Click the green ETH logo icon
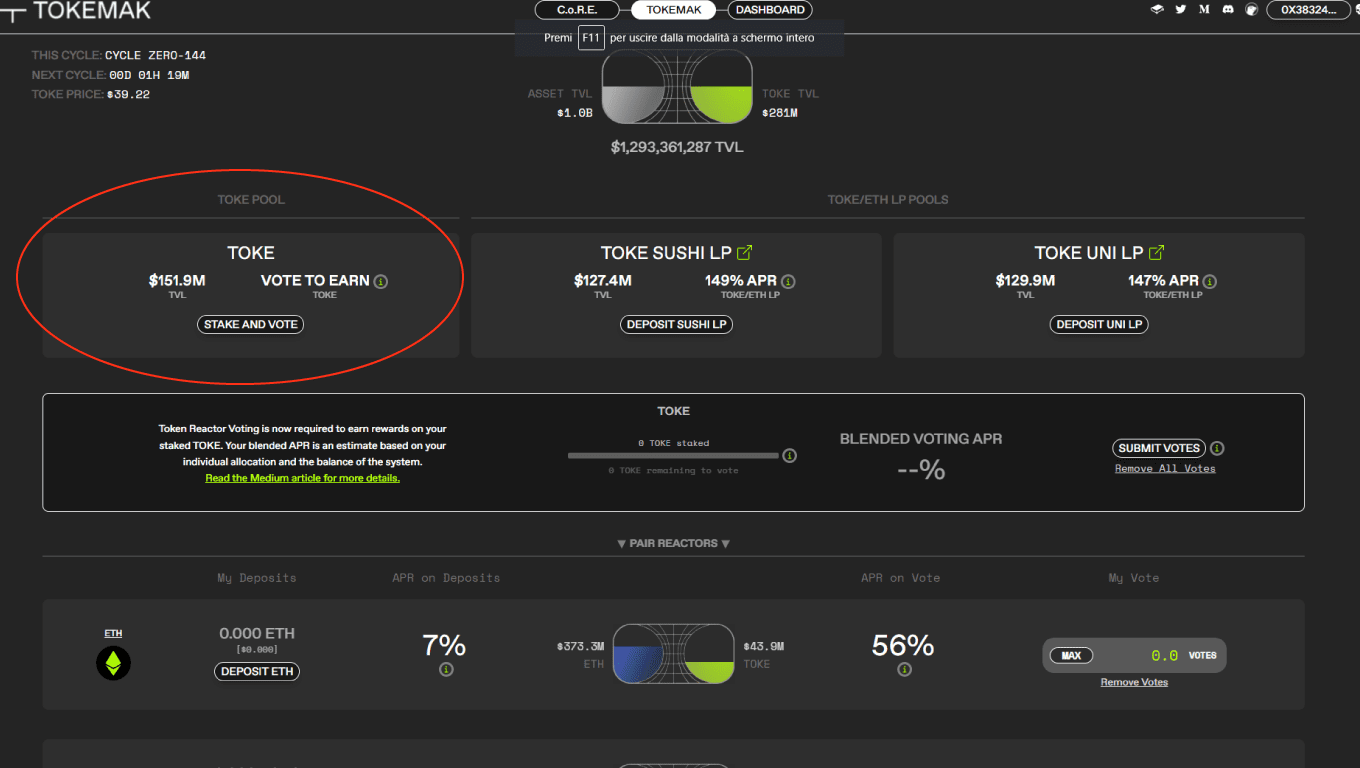1360x768 pixels. 114,663
